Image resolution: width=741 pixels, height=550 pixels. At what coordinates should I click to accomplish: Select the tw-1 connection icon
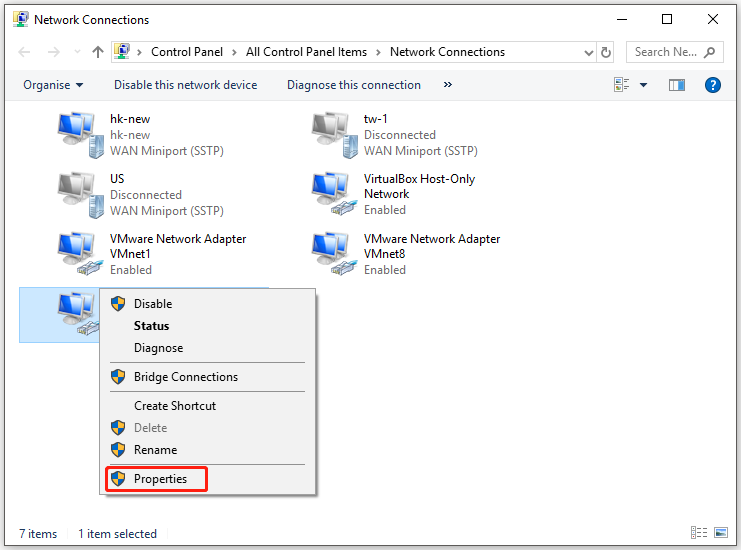coord(335,135)
